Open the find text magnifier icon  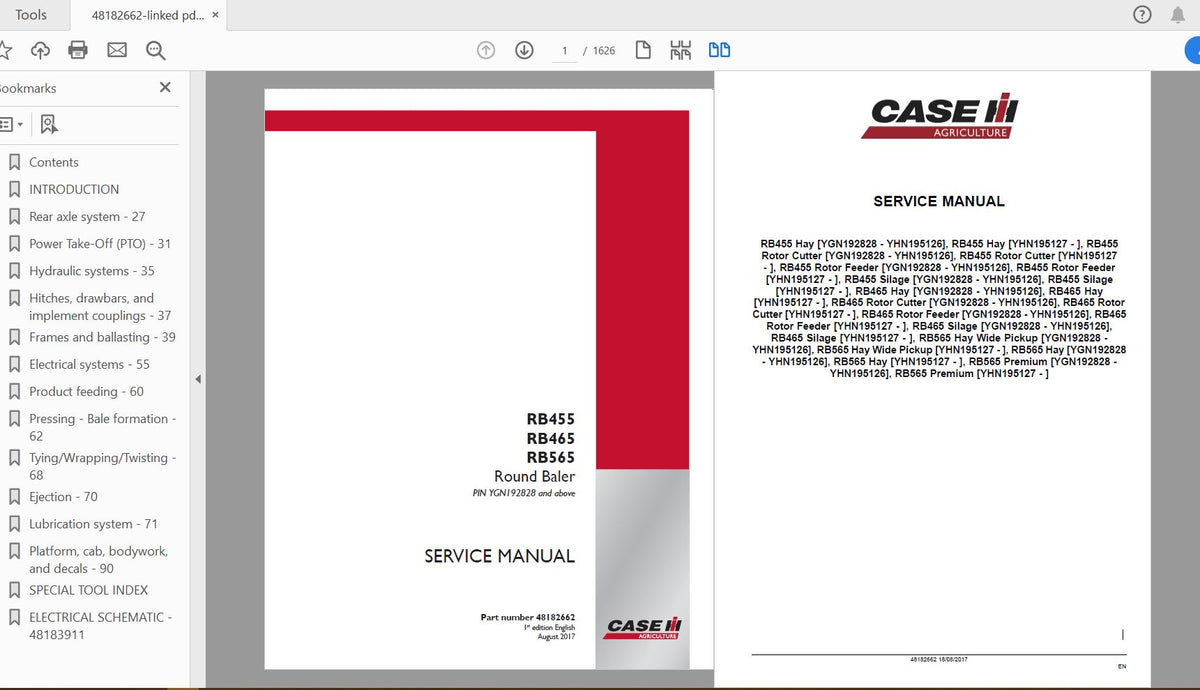pyautogui.click(x=155, y=50)
